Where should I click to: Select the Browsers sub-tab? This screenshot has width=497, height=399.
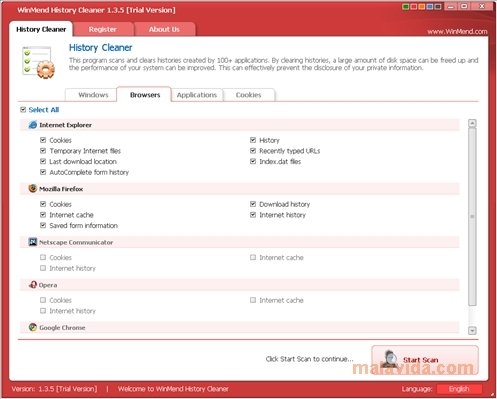(145, 95)
